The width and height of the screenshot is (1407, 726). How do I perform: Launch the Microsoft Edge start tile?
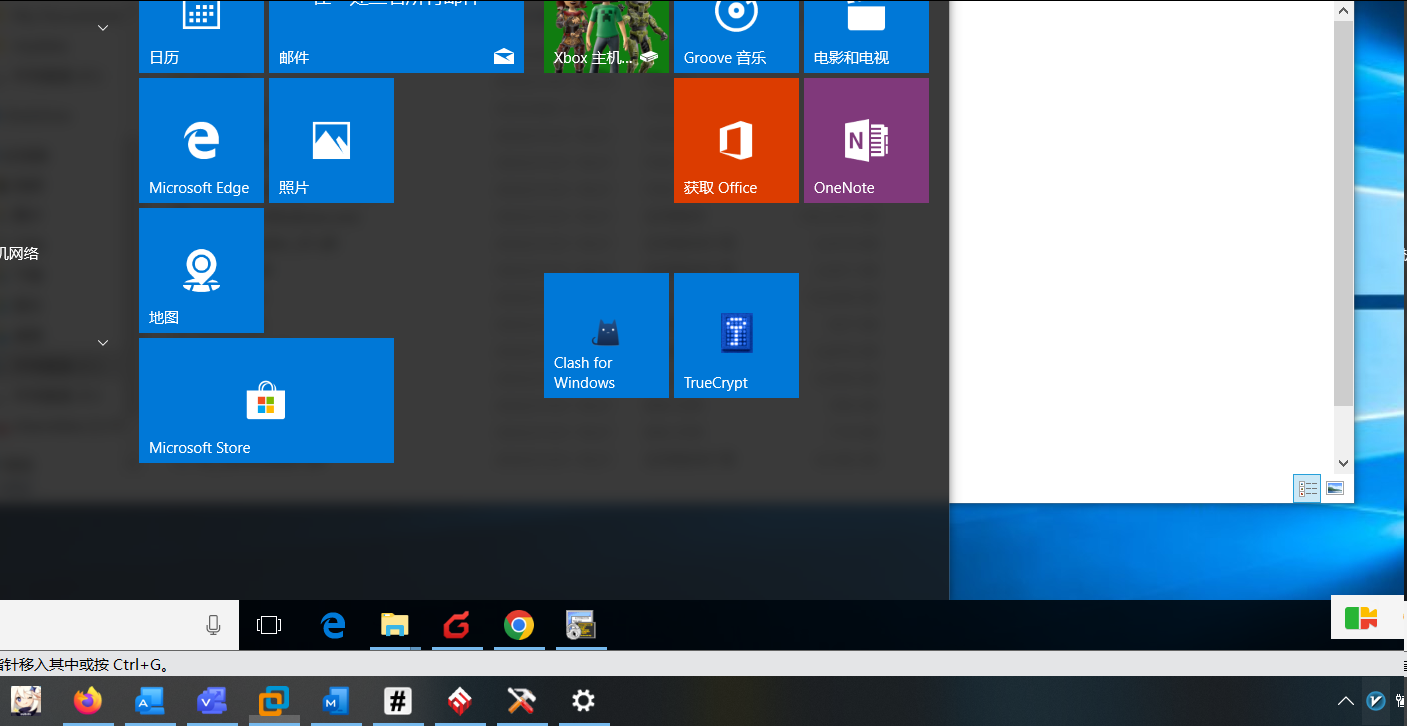pos(201,140)
